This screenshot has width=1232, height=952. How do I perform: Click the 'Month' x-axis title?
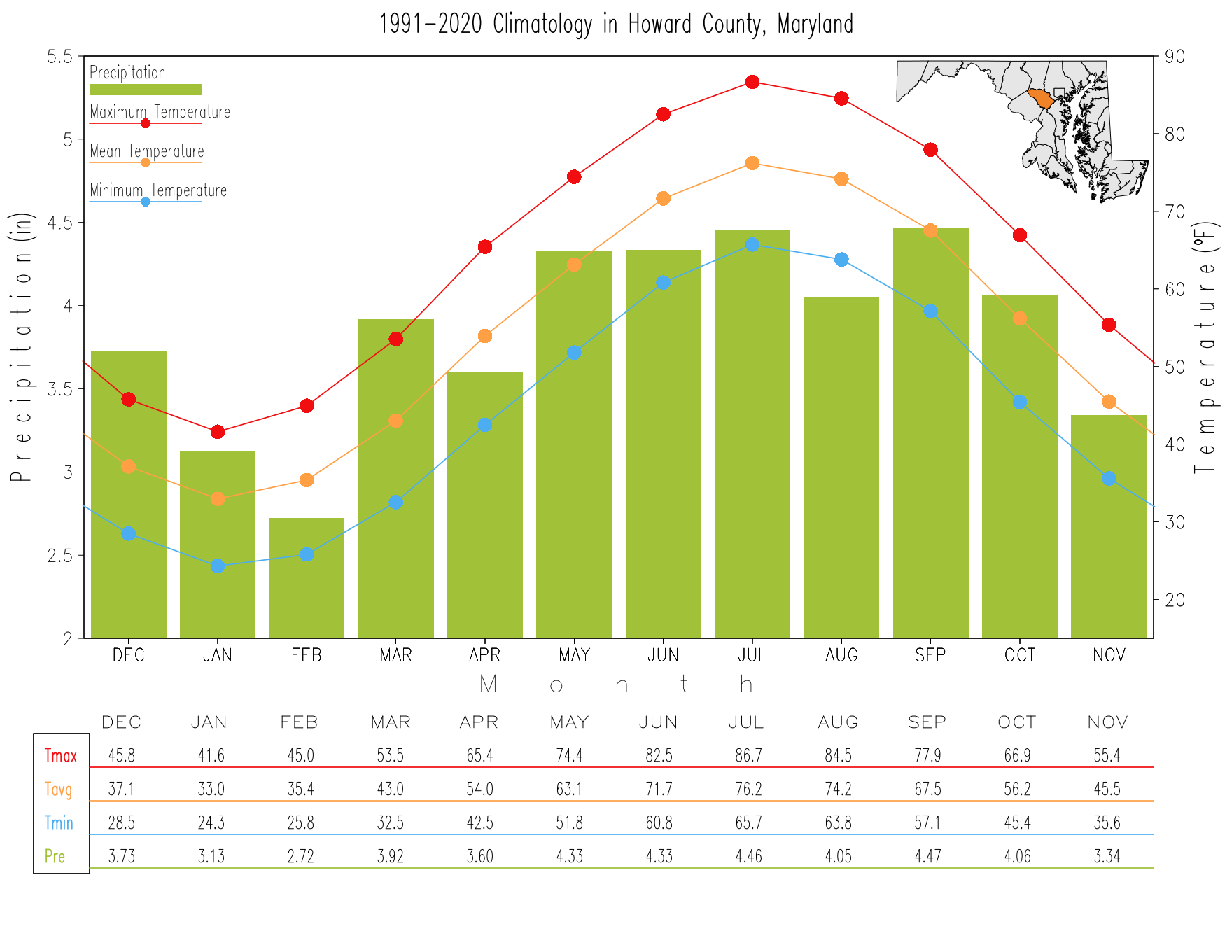(616, 685)
